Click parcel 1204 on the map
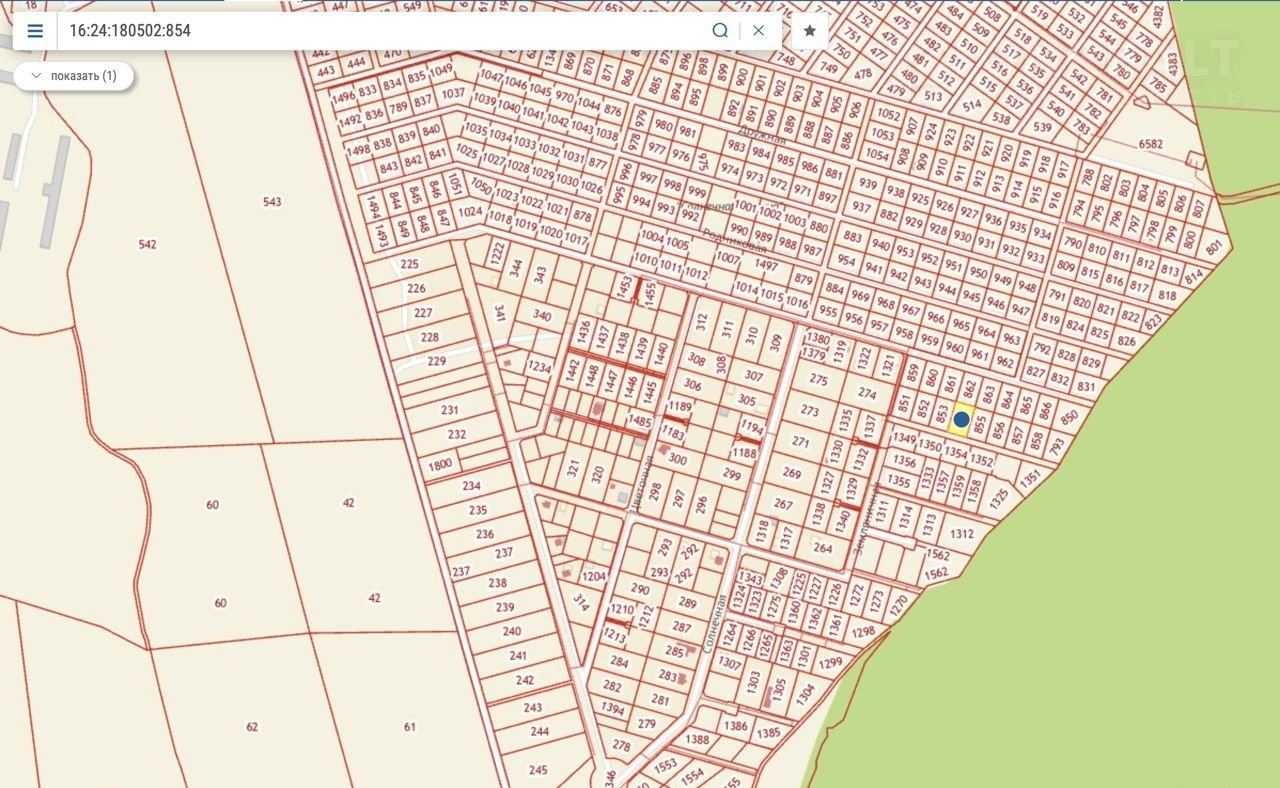1280x788 pixels. coord(594,576)
